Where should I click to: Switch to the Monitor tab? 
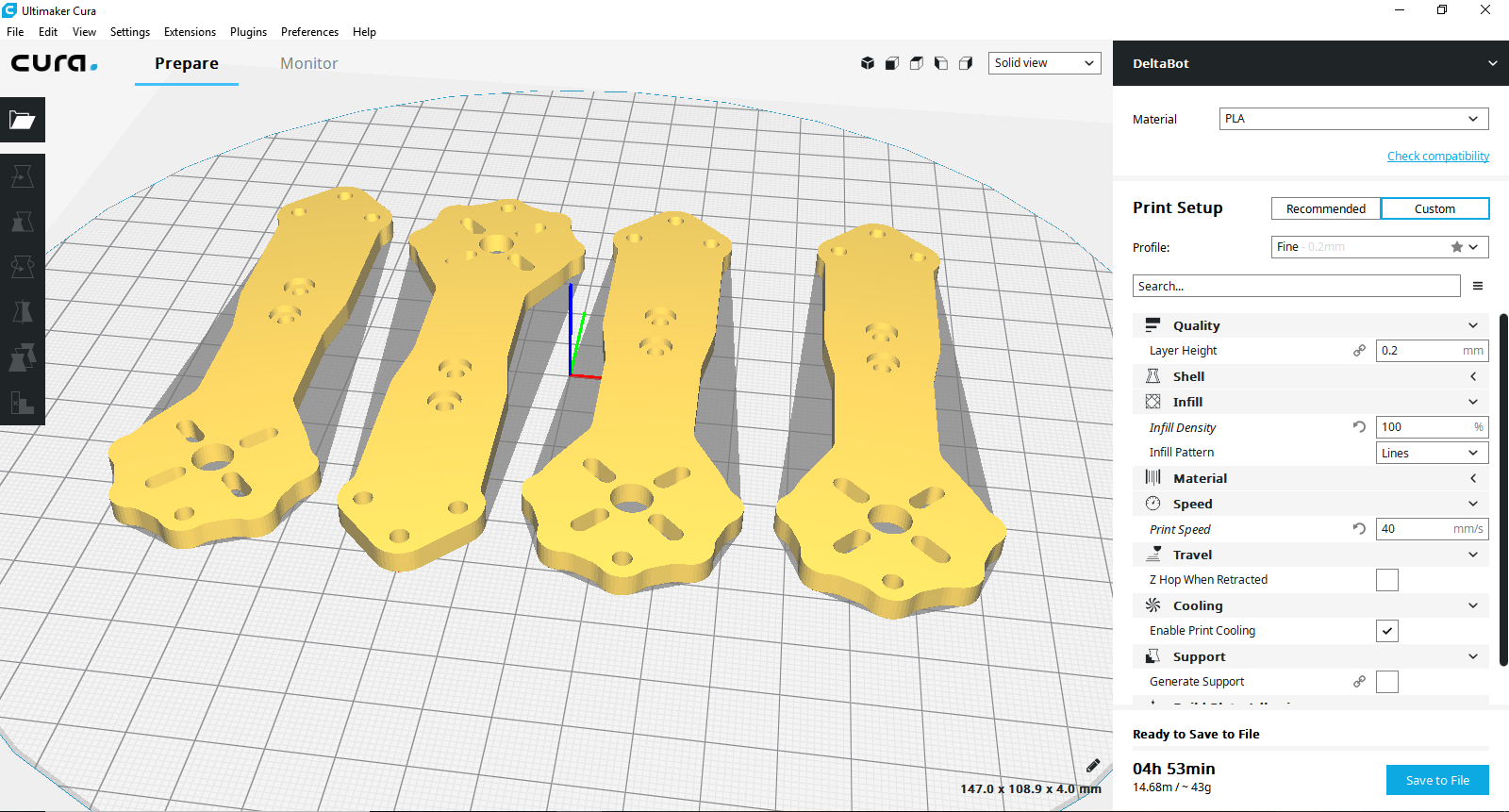pyautogui.click(x=308, y=63)
